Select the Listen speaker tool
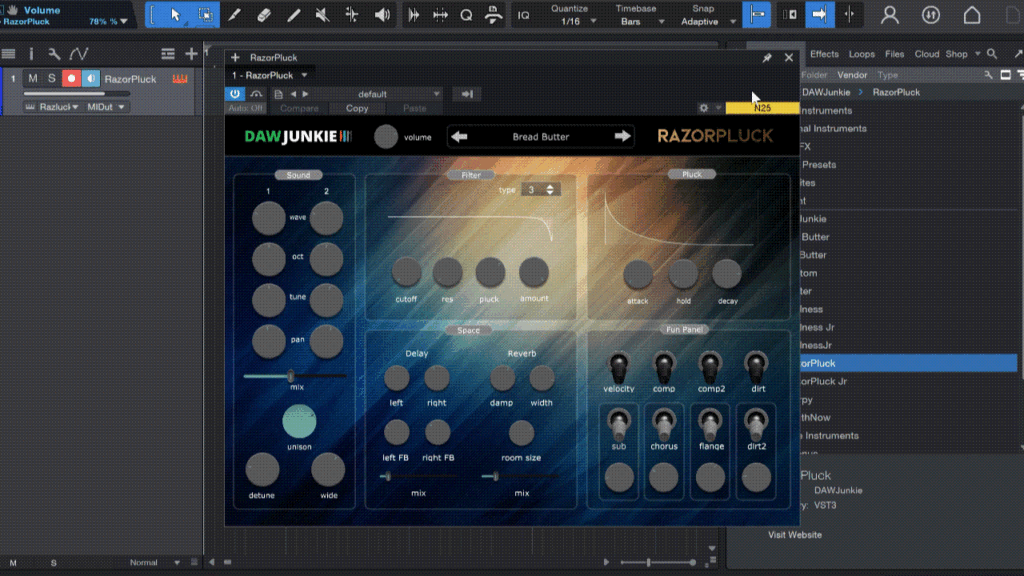Image resolution: width=1024 pixels, height=576 pixels. tap(382, 15)
